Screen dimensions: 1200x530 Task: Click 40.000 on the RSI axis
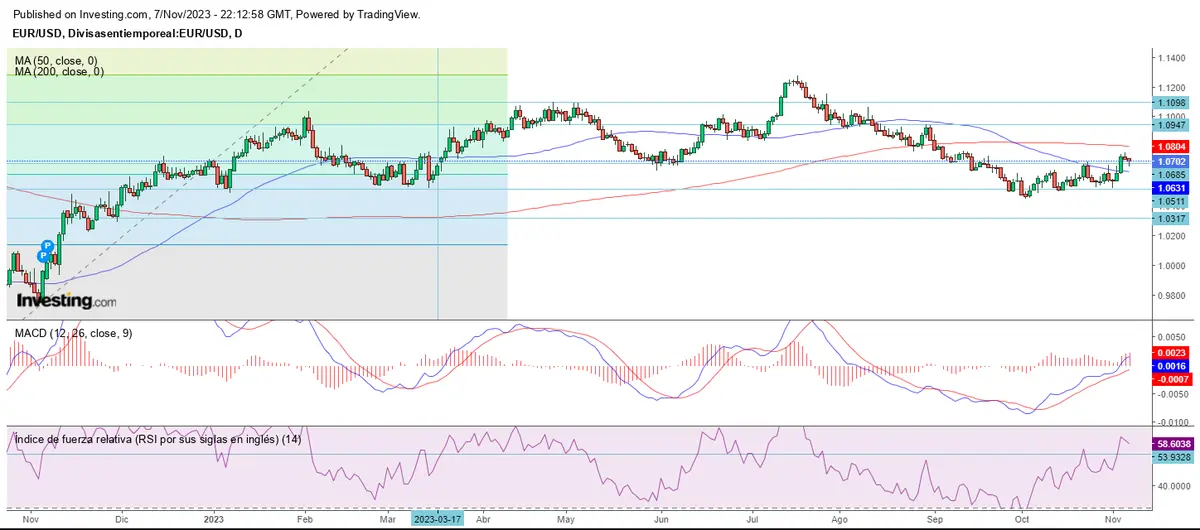1174,486
